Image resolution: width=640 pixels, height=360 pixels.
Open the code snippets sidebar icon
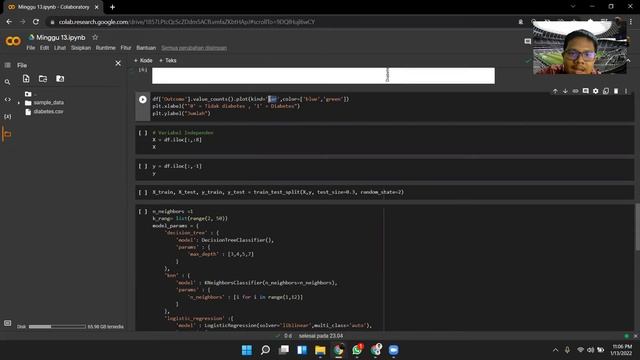point(7,99)
